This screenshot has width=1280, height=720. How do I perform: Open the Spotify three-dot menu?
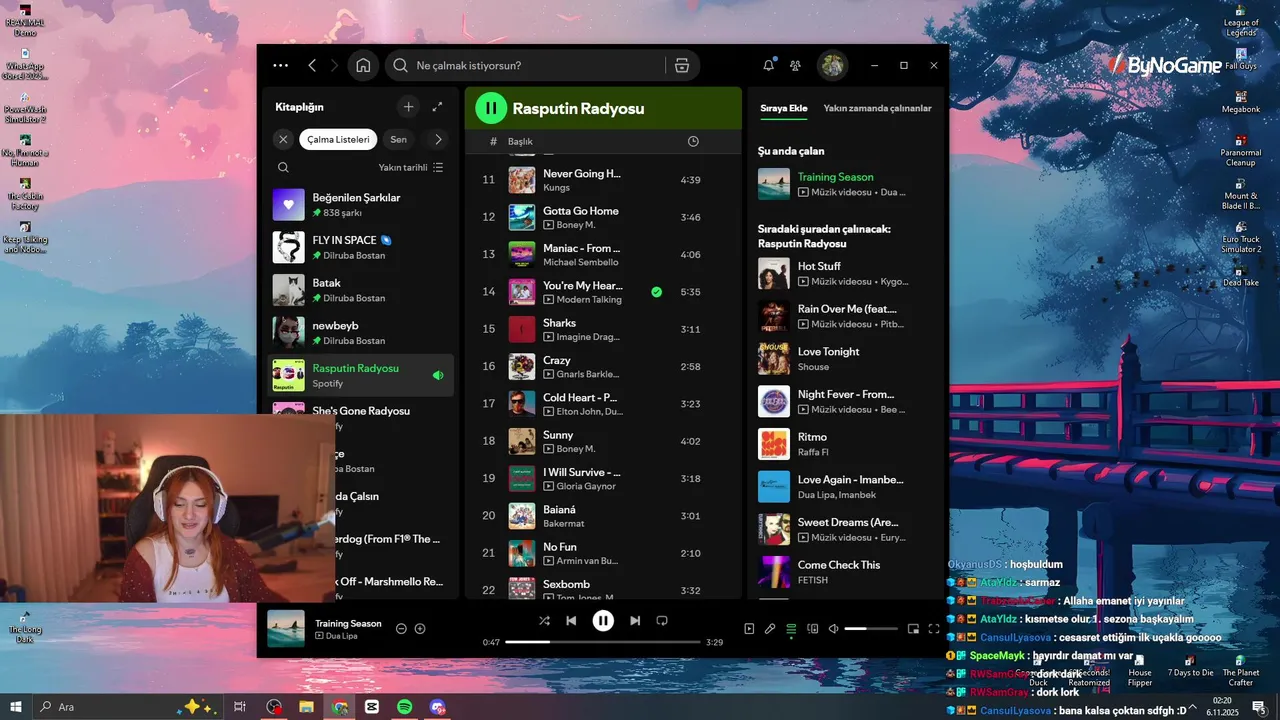pos(281,65)
